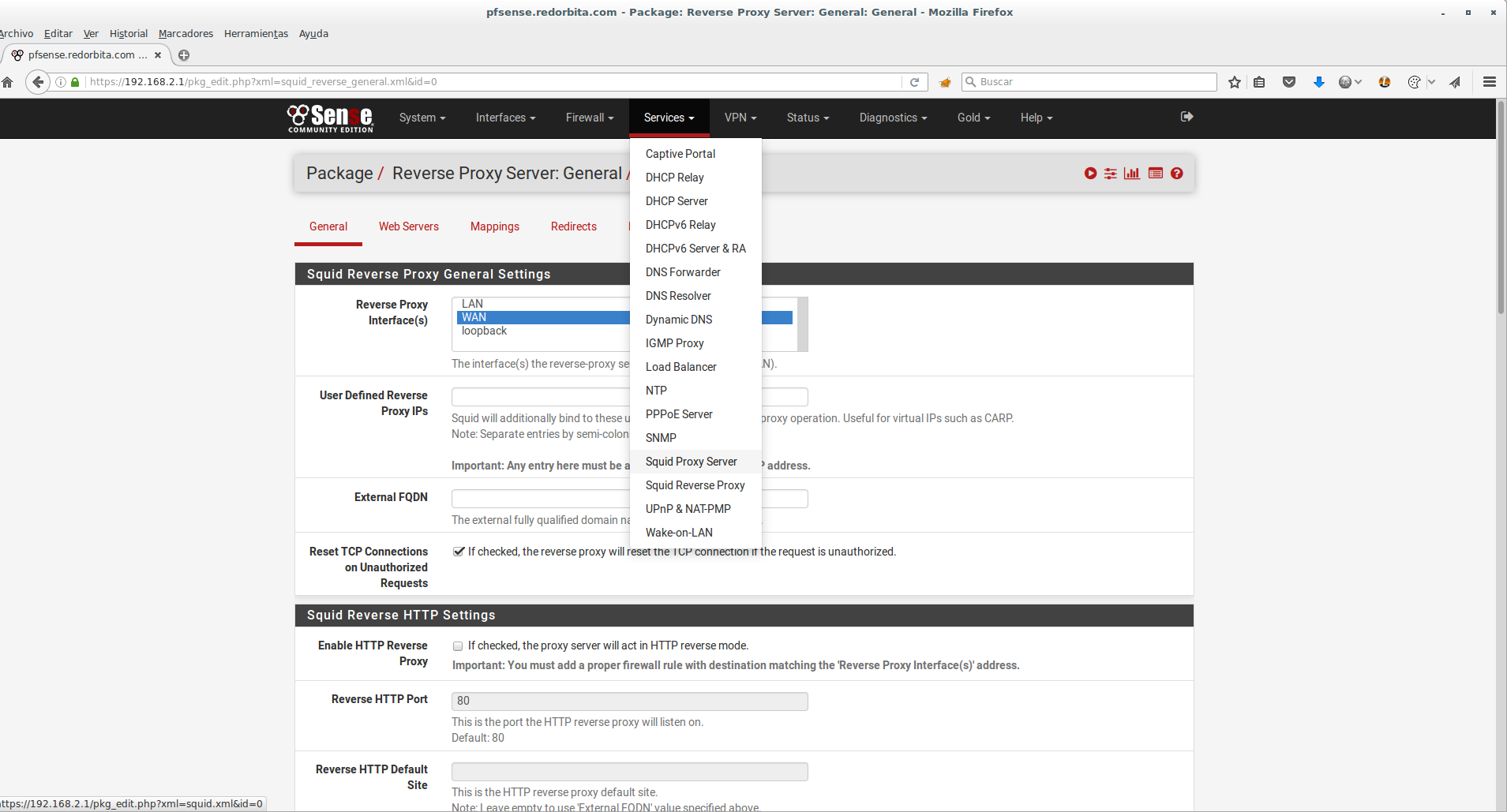
Task: Open the red status chart icon
Action: (x=1132, y=174)
